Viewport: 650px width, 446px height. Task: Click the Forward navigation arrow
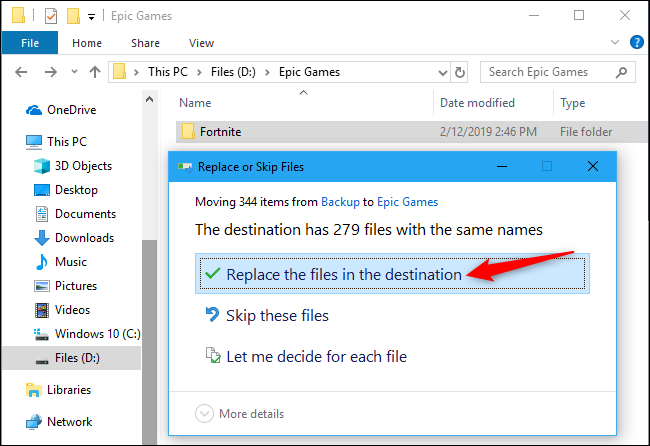pyautogui.click(x=51, y=72)
